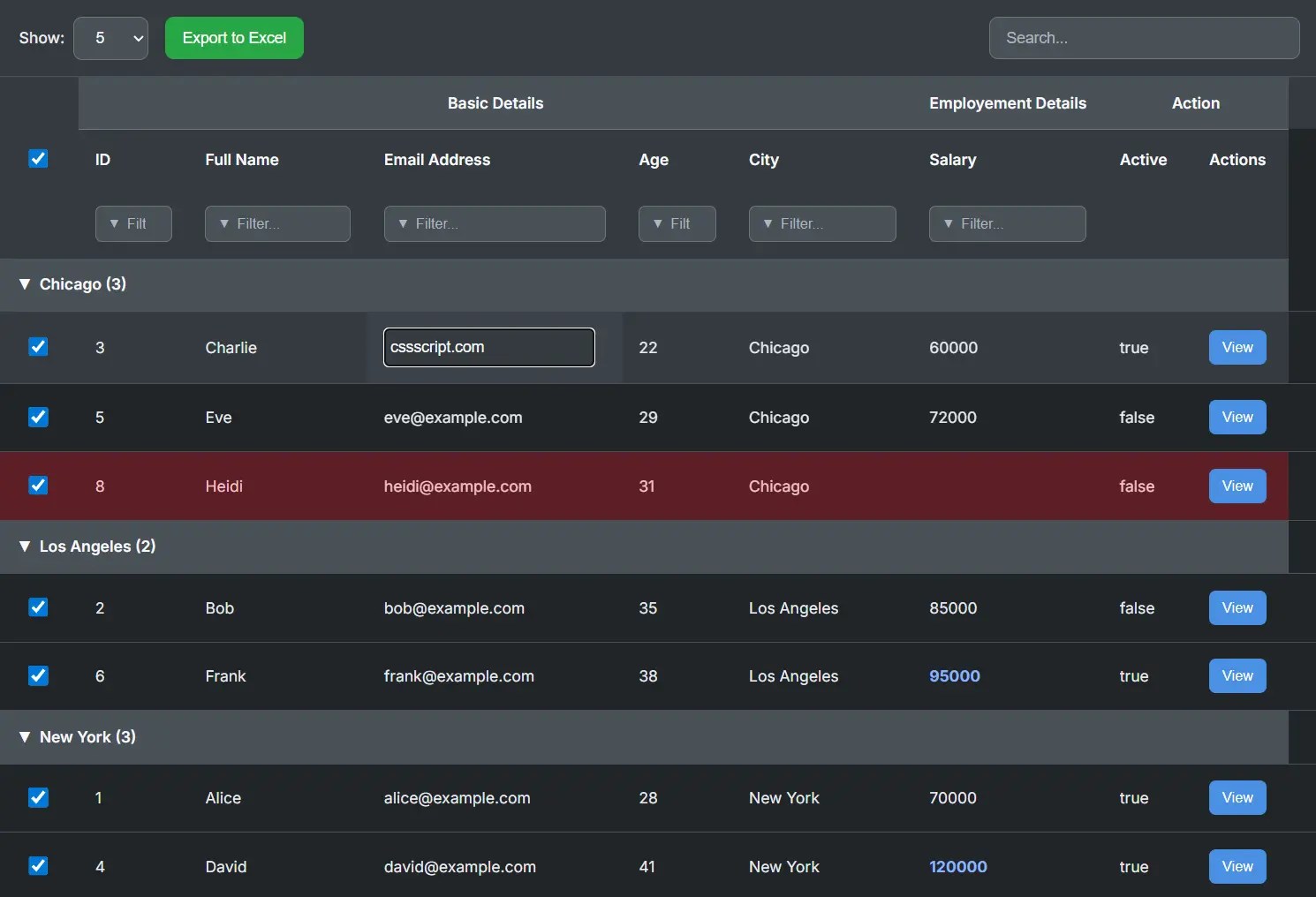Click the Salary column filter funnel icon

pyautogui.click(x=947, y=223)
